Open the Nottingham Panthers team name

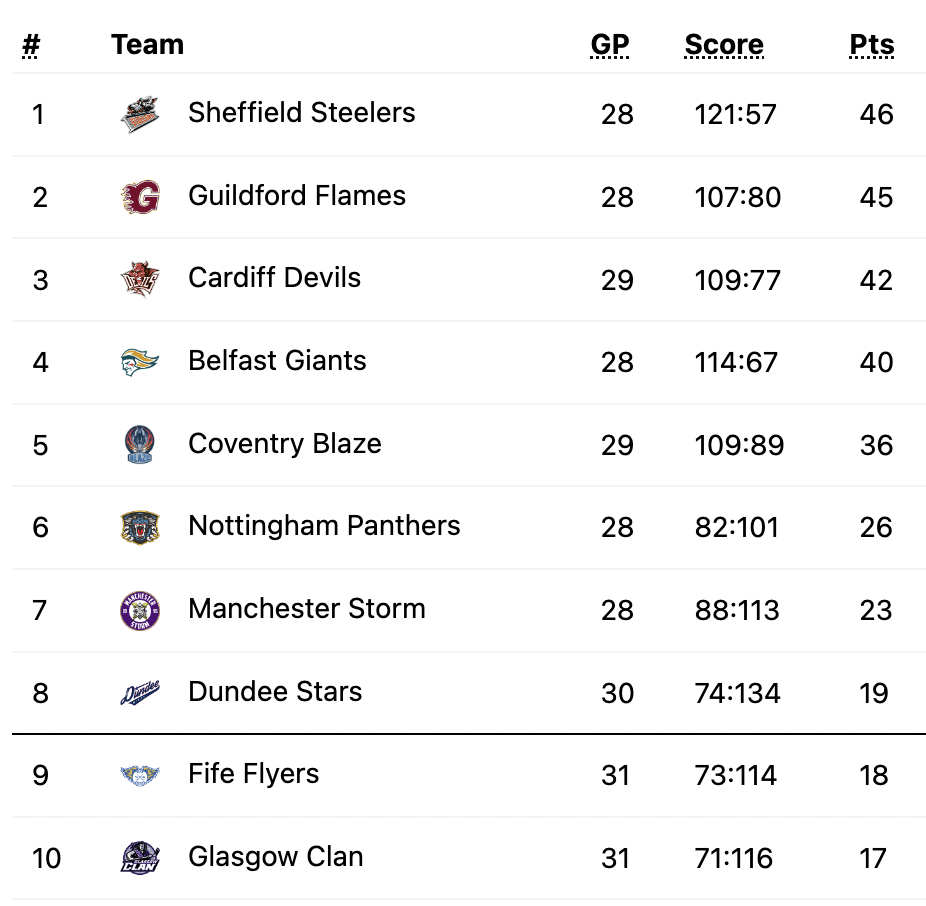pos(324,526)
